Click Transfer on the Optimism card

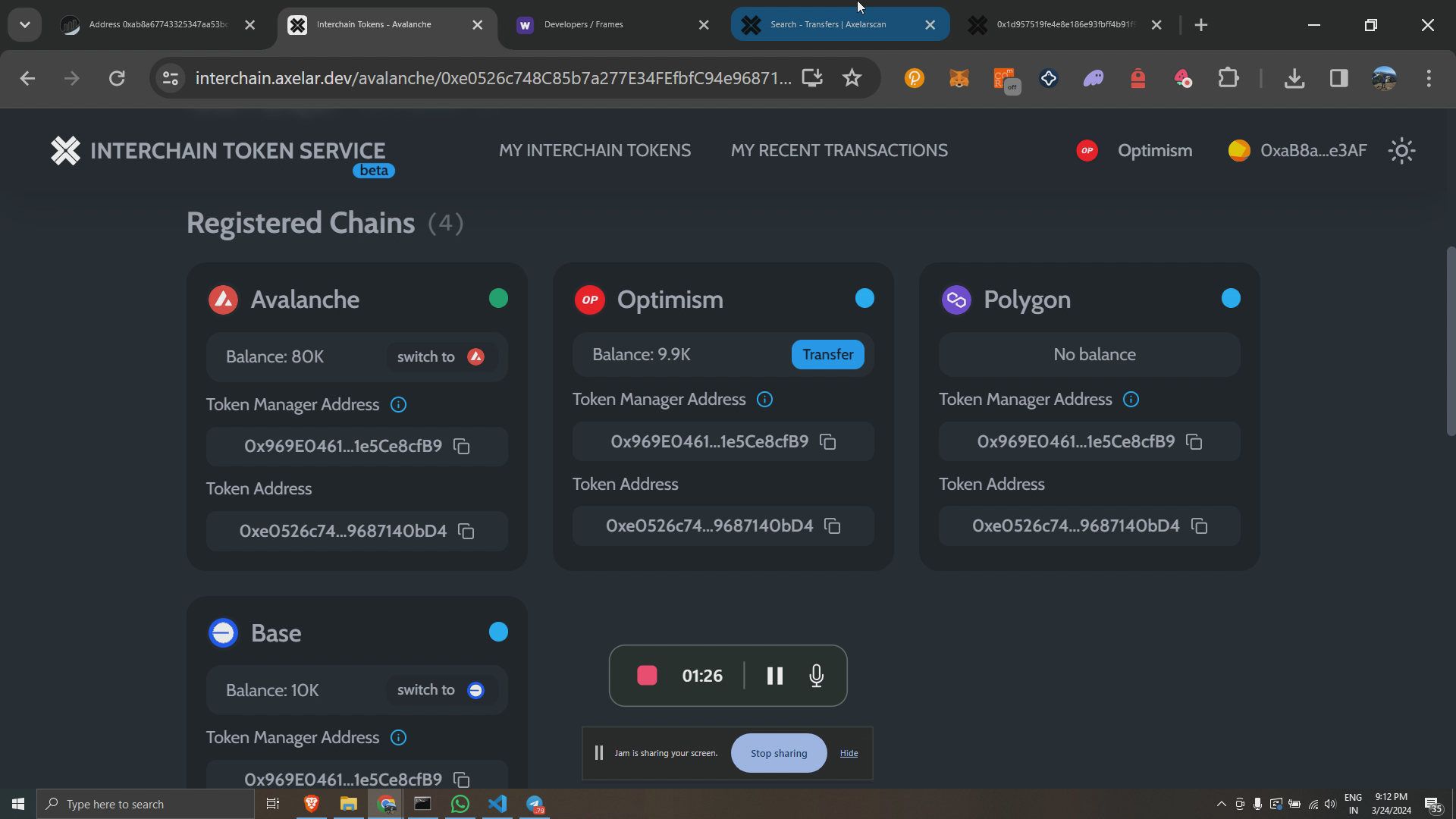(828, 355)
